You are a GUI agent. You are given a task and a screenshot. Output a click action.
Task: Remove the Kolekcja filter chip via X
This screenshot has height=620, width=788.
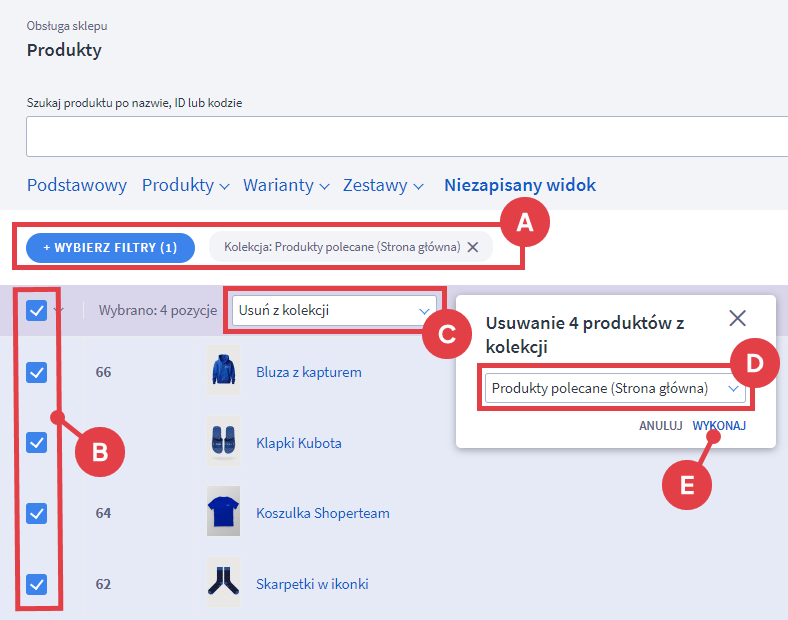coord(473,247)
